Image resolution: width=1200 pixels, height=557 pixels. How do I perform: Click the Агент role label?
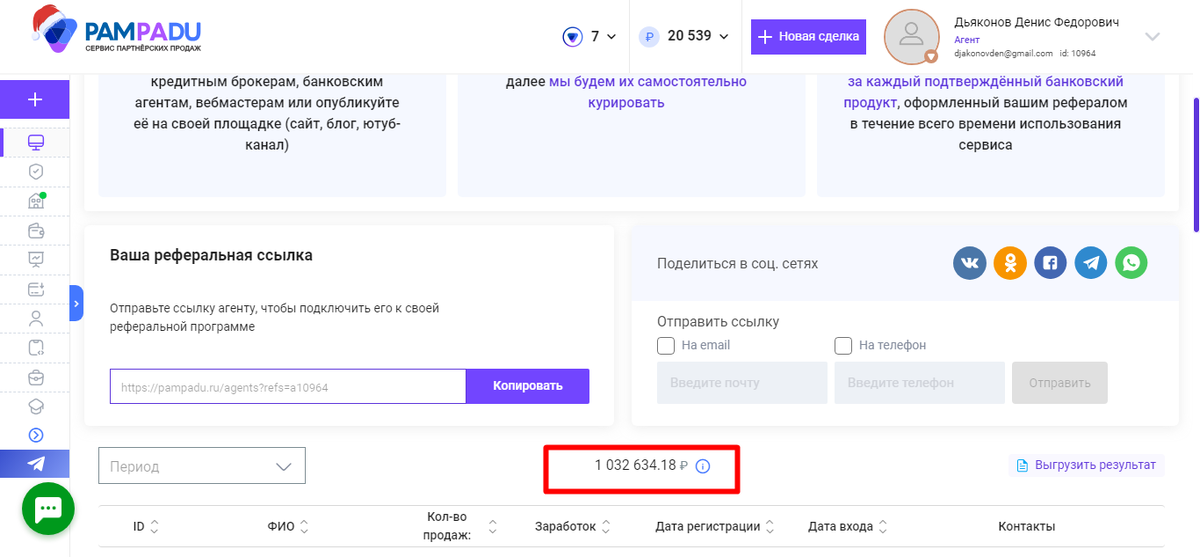pyautogui.click(x=967, y=39)
